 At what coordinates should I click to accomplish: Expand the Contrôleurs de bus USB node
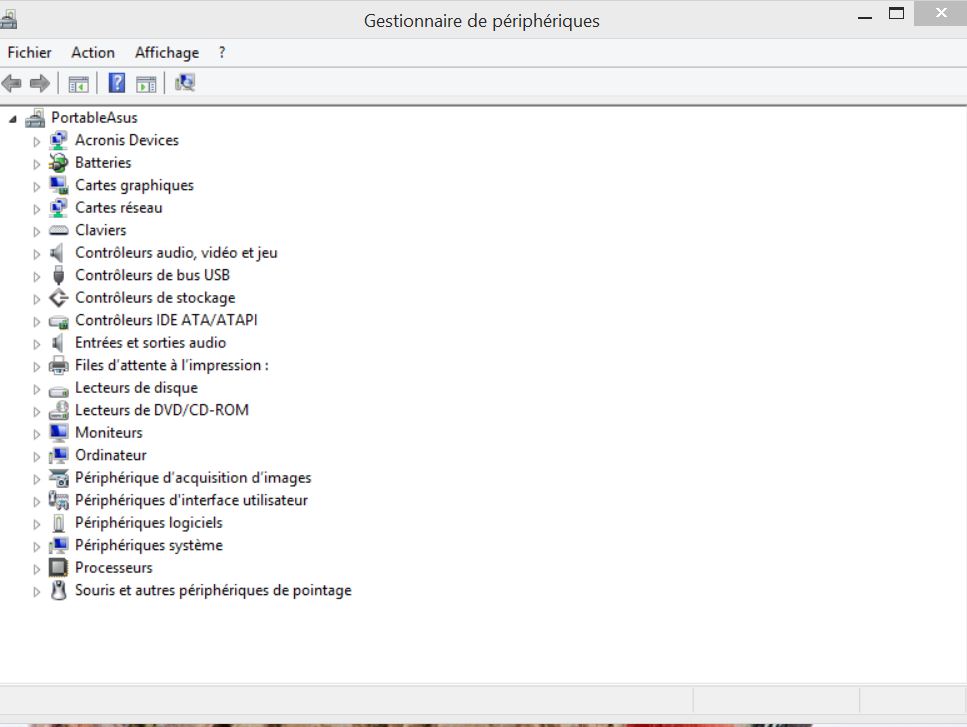pyautogui.click(x=37, y=276)
